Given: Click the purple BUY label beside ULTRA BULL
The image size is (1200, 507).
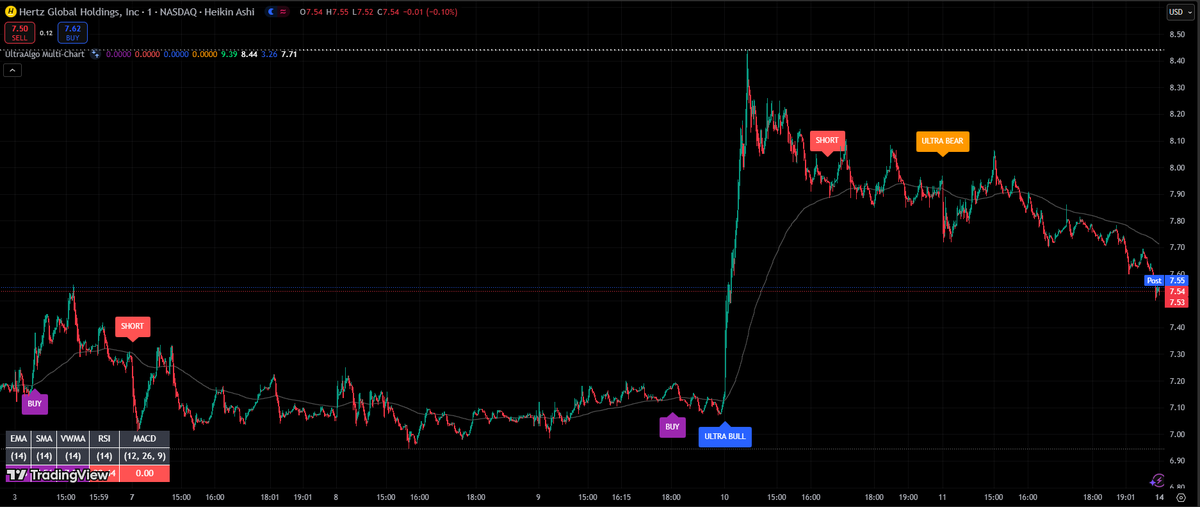Looking at the screenshot, I should point(672,427).
